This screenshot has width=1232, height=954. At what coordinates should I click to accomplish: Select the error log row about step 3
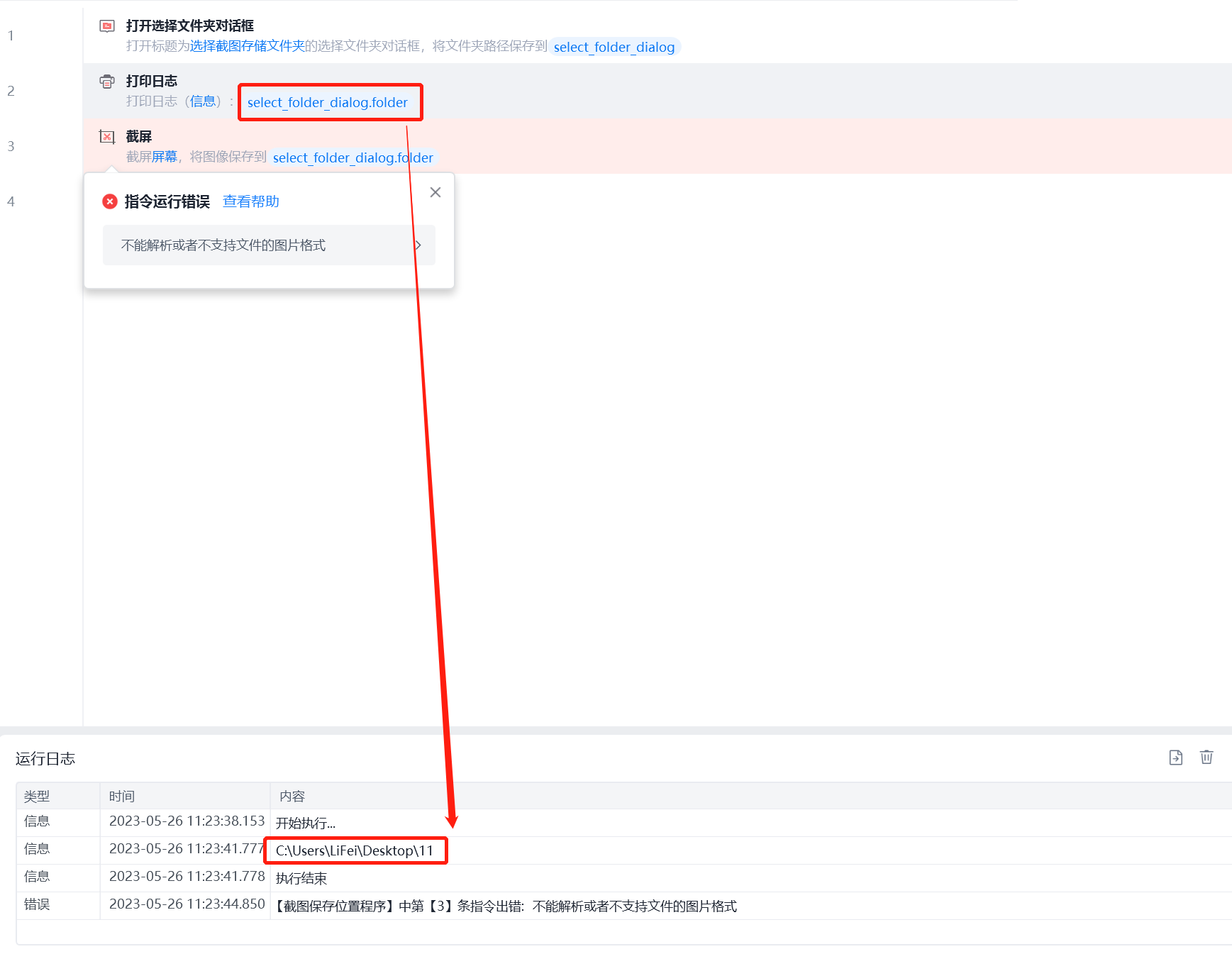[x=624, y=906]
